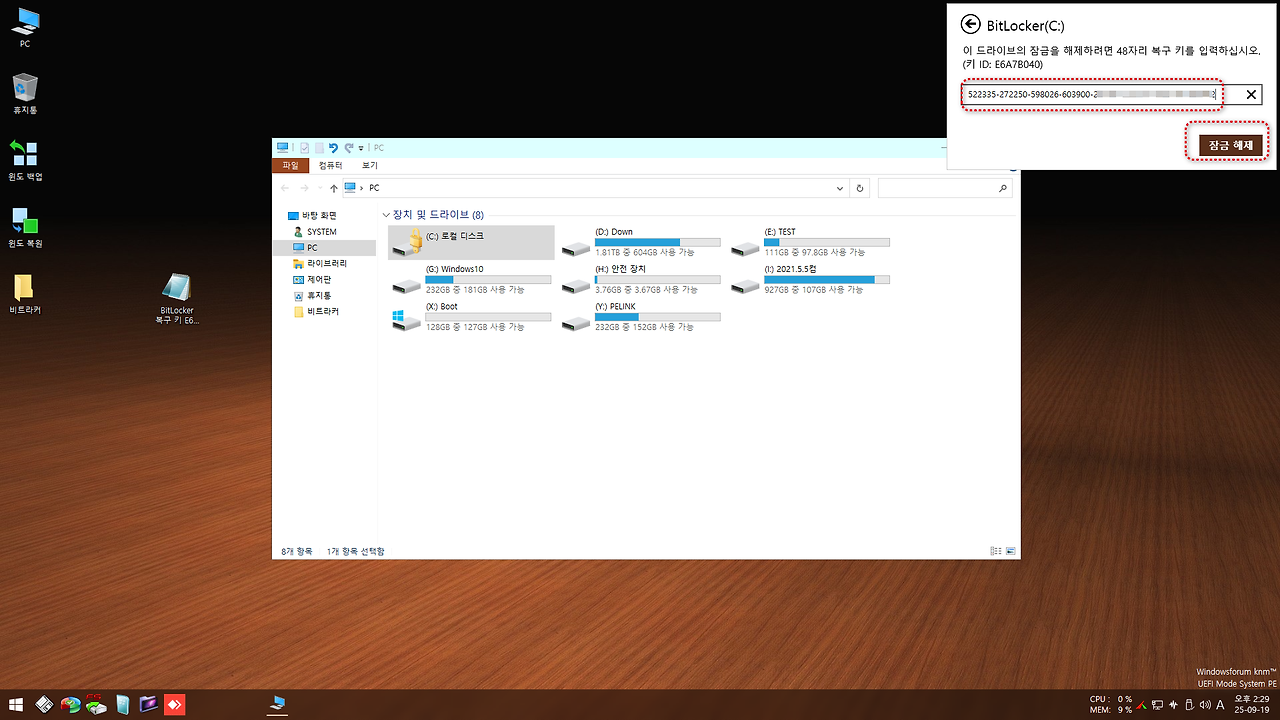Switch Explorer to large icons view
The width and height of the screenshot is (1280, 720).
[x=1010, y=551]
